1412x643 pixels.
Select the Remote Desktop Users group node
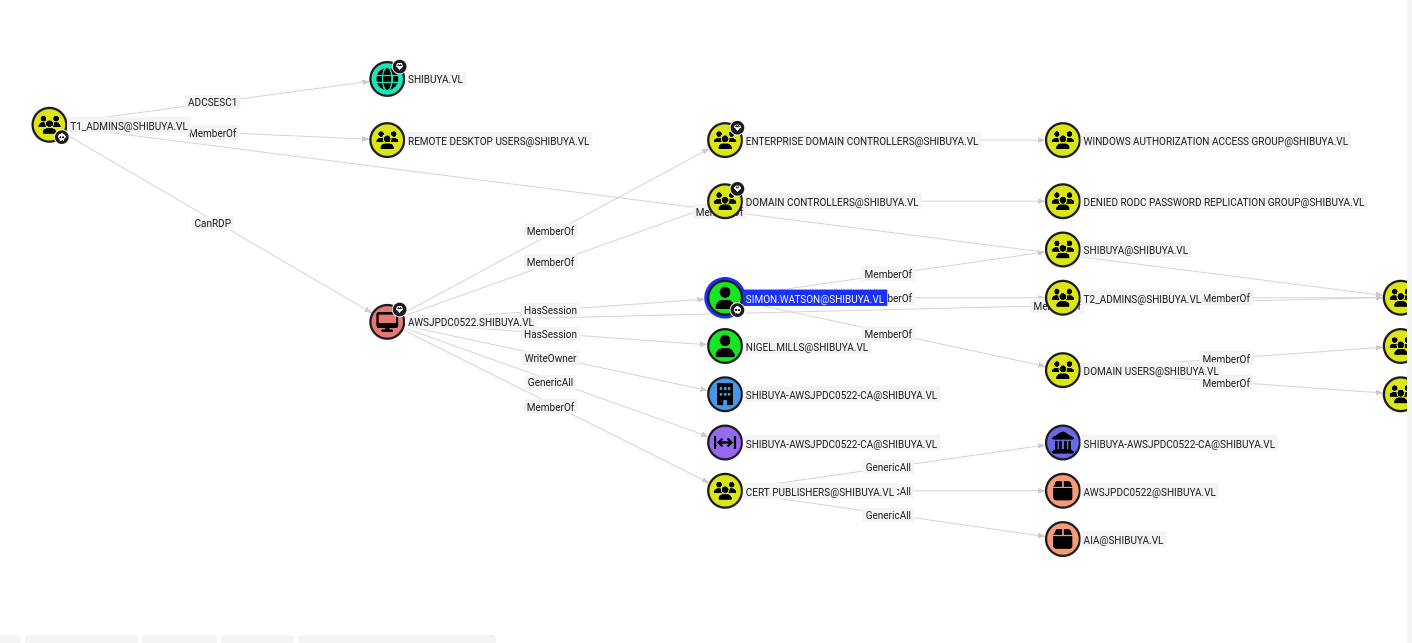tap(387, 140)
